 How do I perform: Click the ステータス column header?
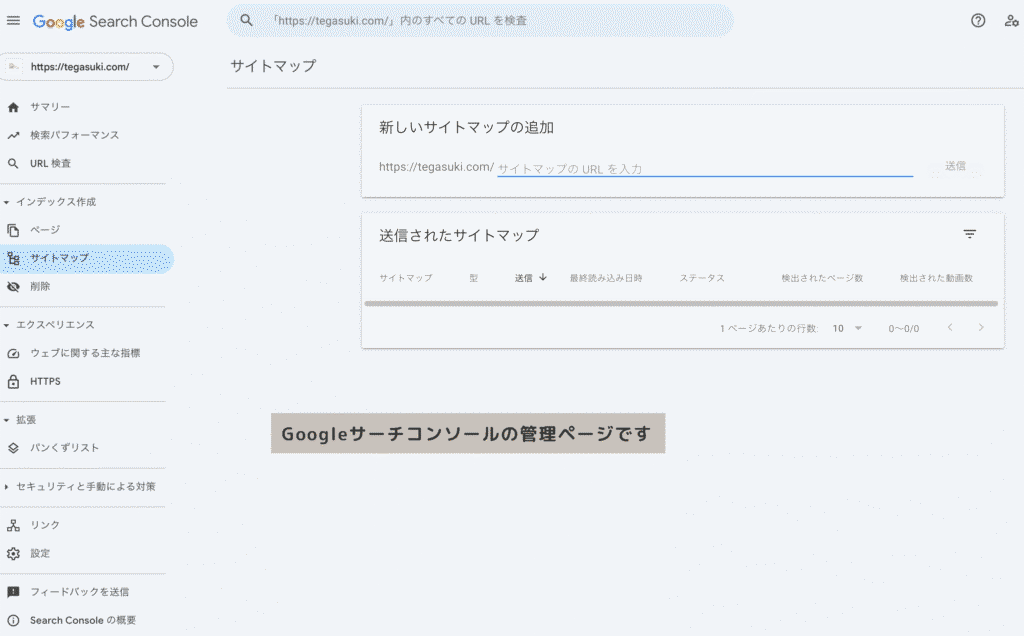pos(702,278)
